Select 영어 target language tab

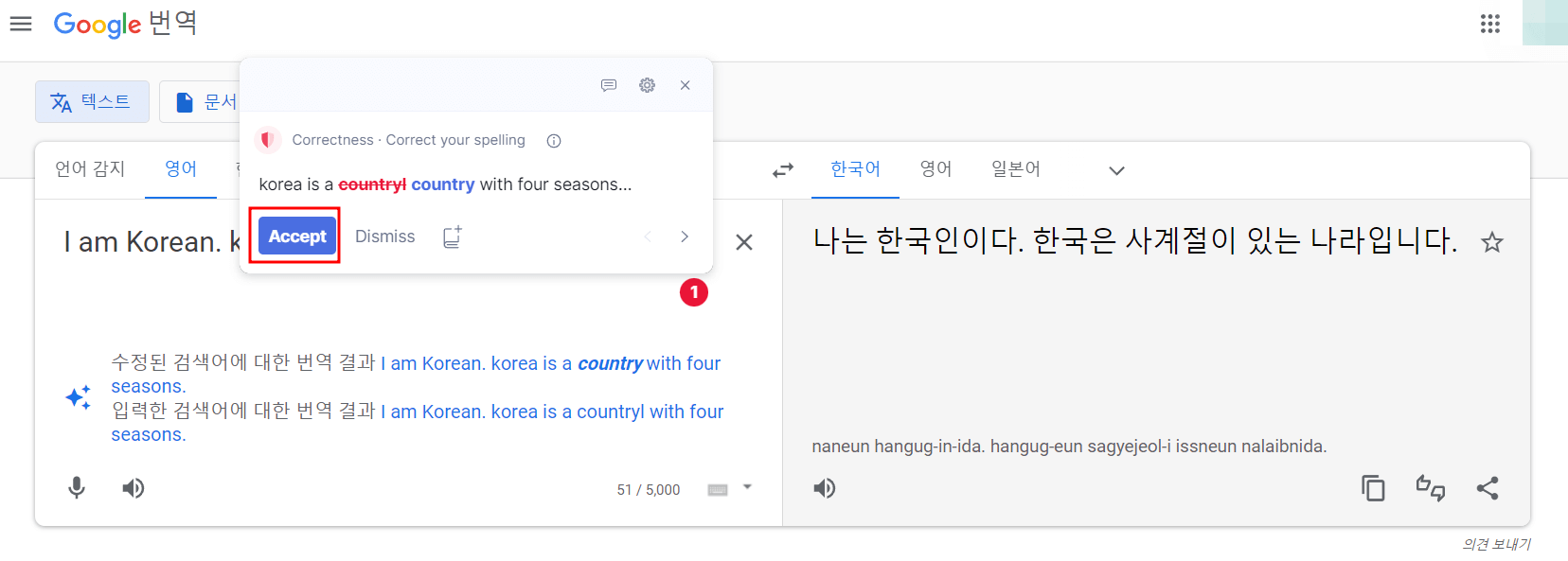pos(935,168)
